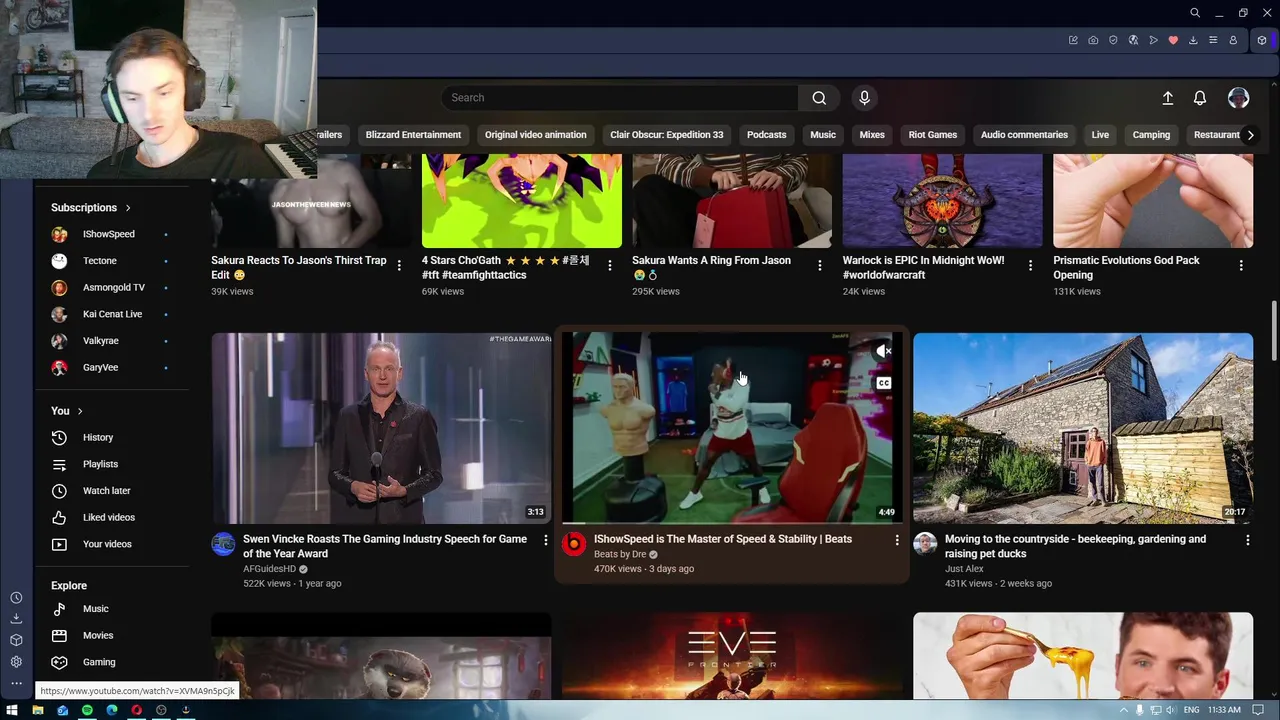The width and height of the screenshot is (1280, 720).
Task: Toggle captions CC on video preview
Action: pos(883,383)
